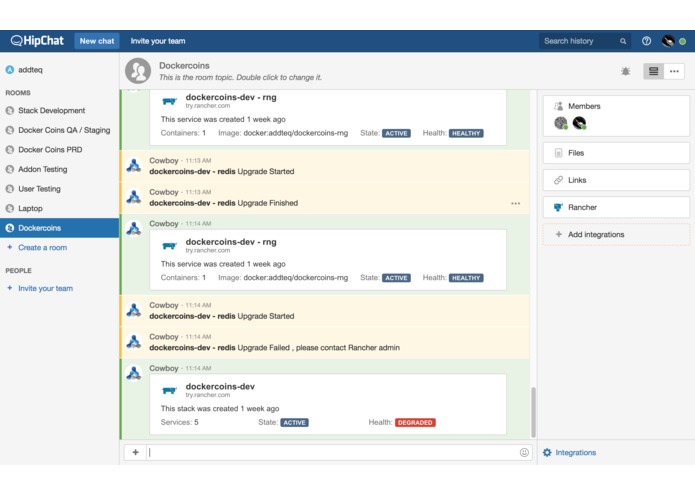Screen dimensions: 695x494
Task: Click the chat scrollbar thumb
Action: (x=533, y=412)
